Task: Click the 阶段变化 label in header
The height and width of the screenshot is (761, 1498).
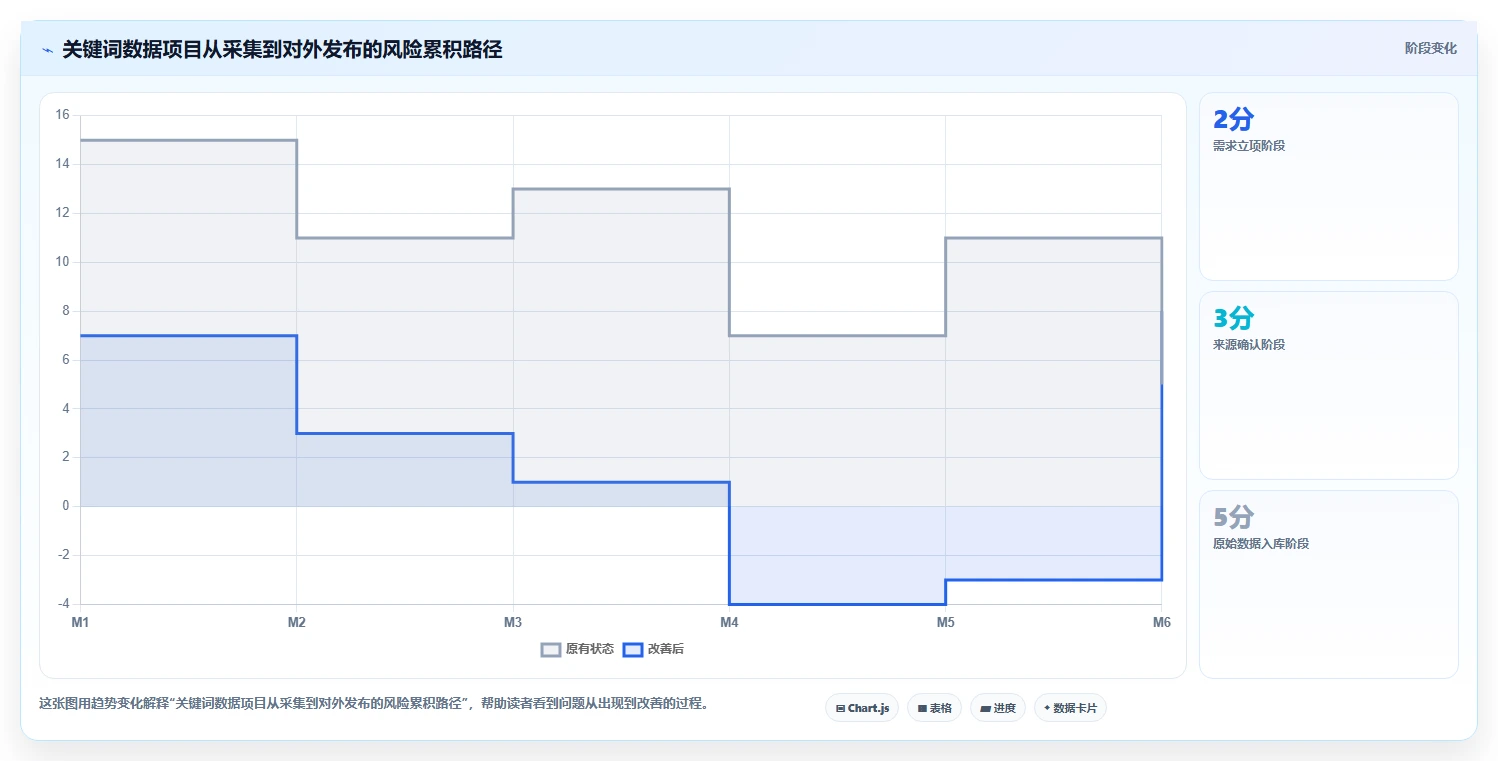Action: click(1430, 48)
